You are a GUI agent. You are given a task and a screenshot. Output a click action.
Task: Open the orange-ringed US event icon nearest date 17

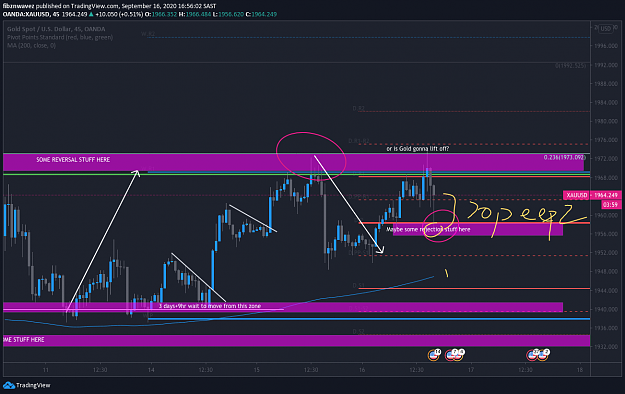(x=458, y=355)
